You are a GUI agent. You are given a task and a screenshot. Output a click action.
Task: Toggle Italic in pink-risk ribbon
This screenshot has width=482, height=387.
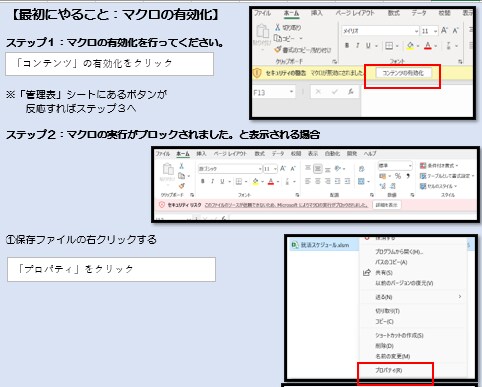click(x=212, y=181)
